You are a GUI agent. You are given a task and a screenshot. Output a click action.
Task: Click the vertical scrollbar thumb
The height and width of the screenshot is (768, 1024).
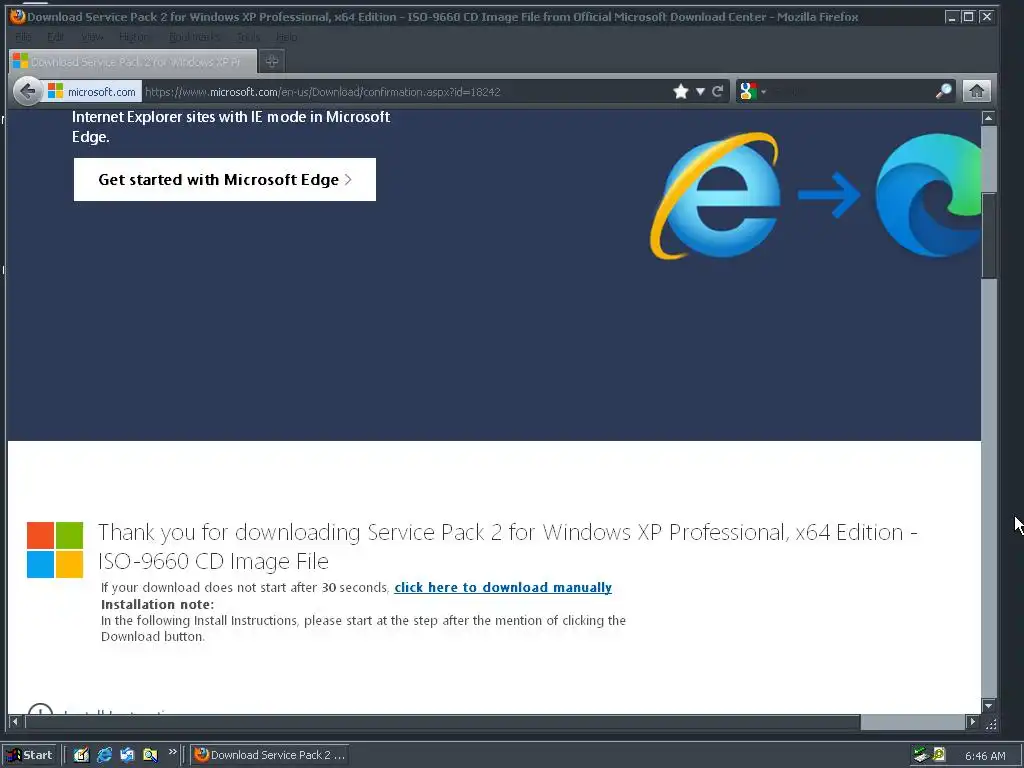tap(989, 235)
